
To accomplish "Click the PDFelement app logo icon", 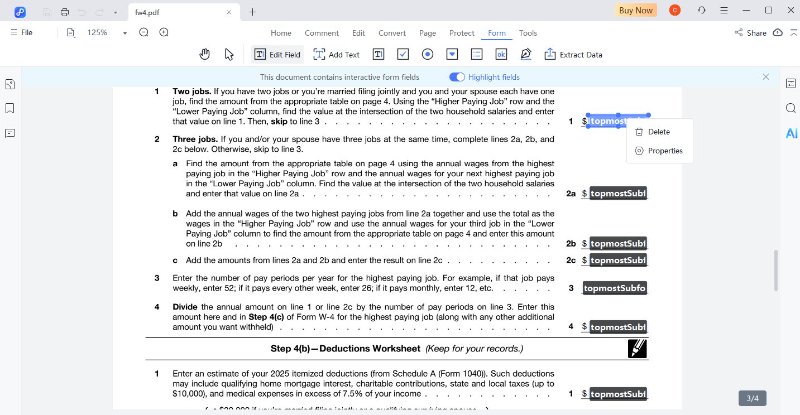I will (20, 11).
